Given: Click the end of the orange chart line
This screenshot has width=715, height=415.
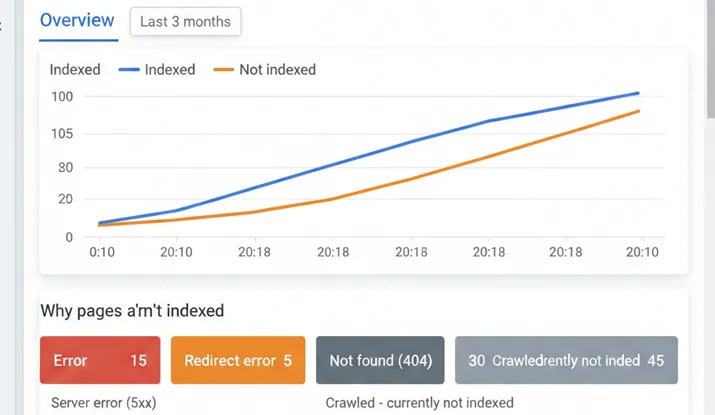Looking at the screenshot, I should [638, 111].
